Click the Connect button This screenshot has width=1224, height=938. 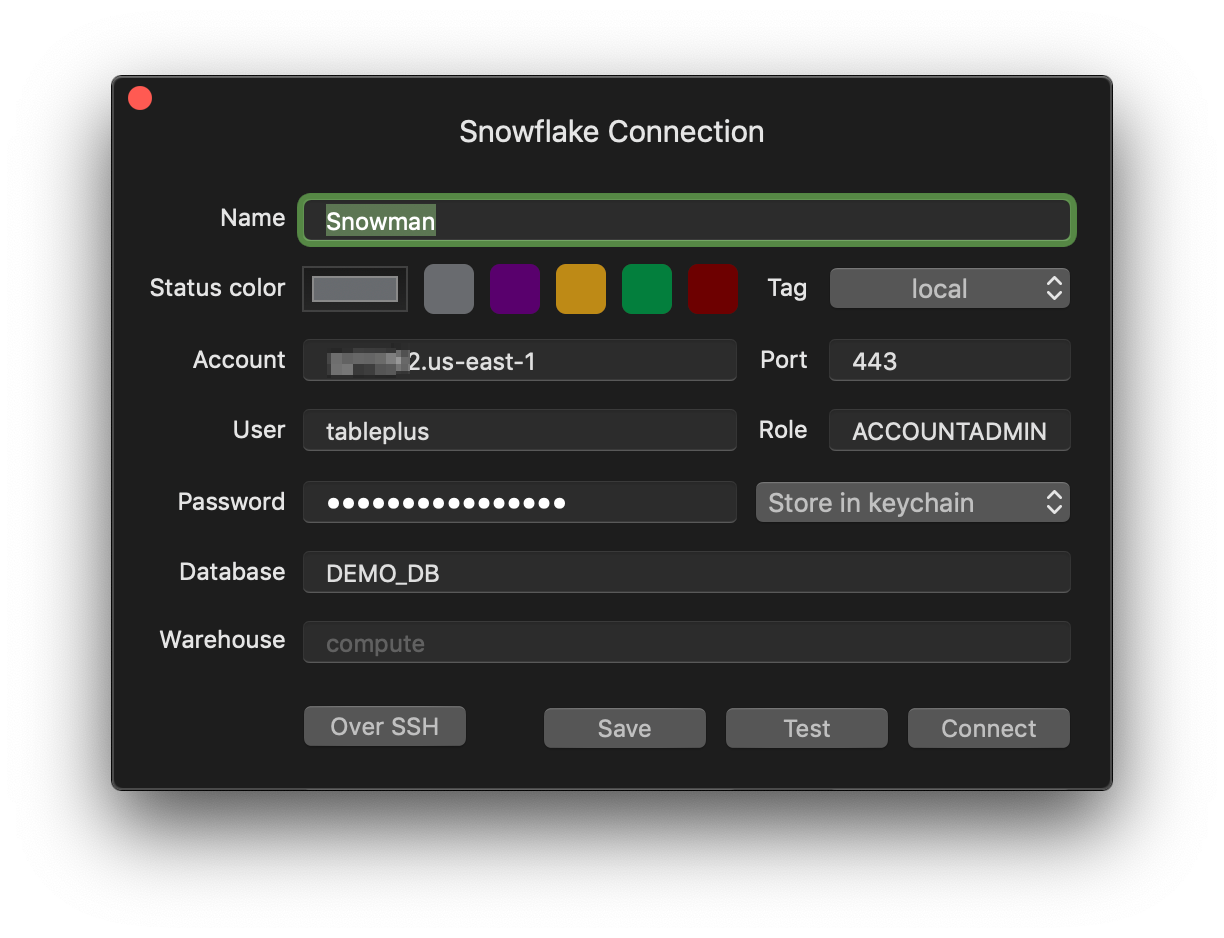(x=988, y=727)
